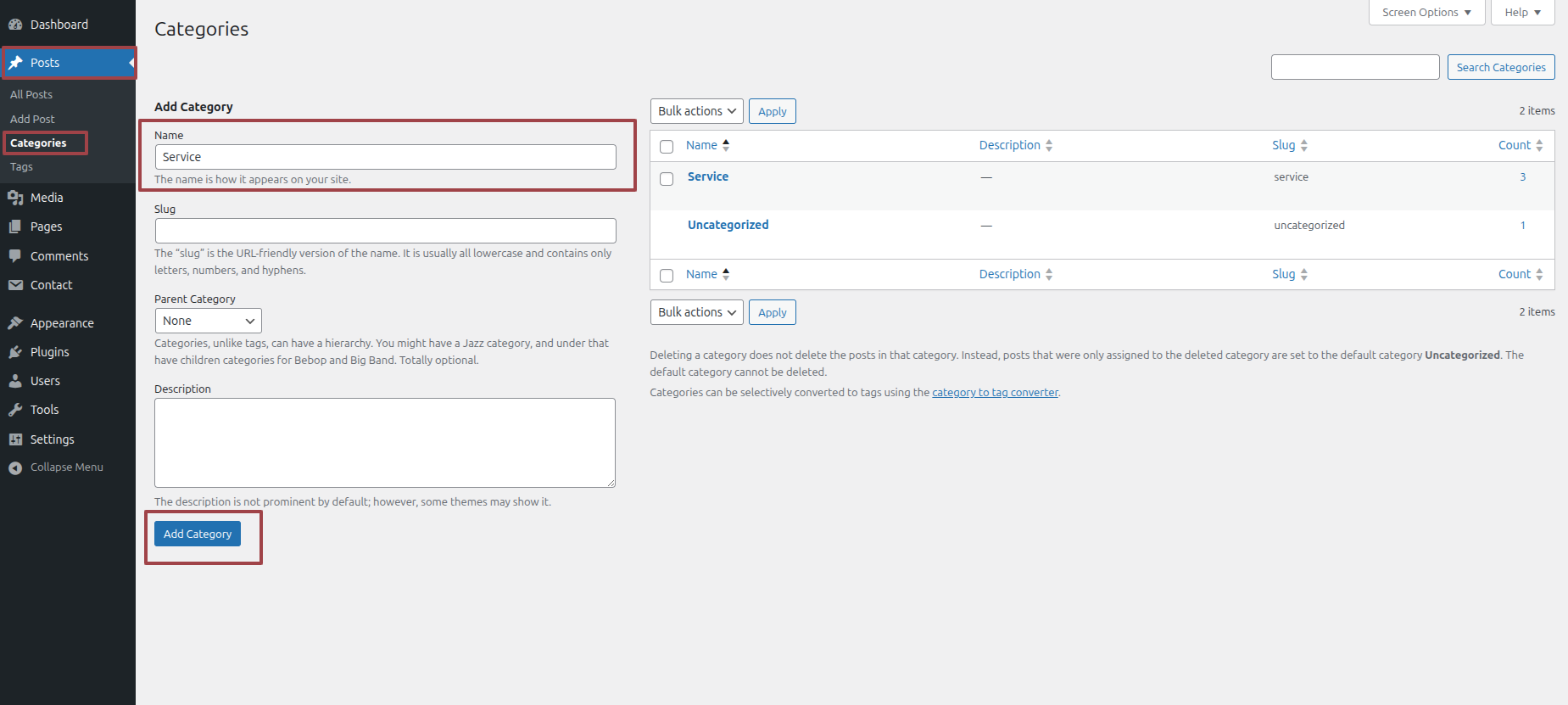The width and height of the screenshot is (1568, 705).
Task: Click the Dashboard gauge icon
Action: coord(15,25)
